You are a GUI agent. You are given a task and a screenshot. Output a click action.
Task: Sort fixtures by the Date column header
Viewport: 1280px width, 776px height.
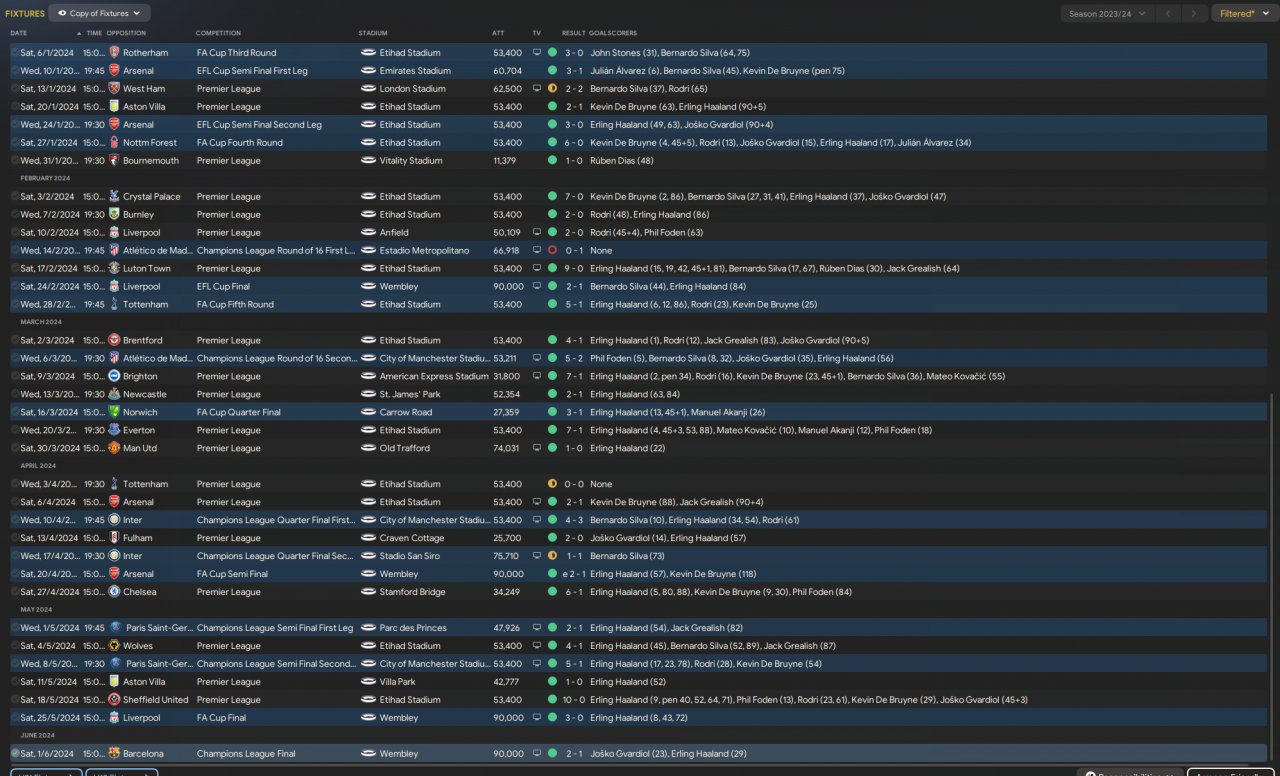19,33
